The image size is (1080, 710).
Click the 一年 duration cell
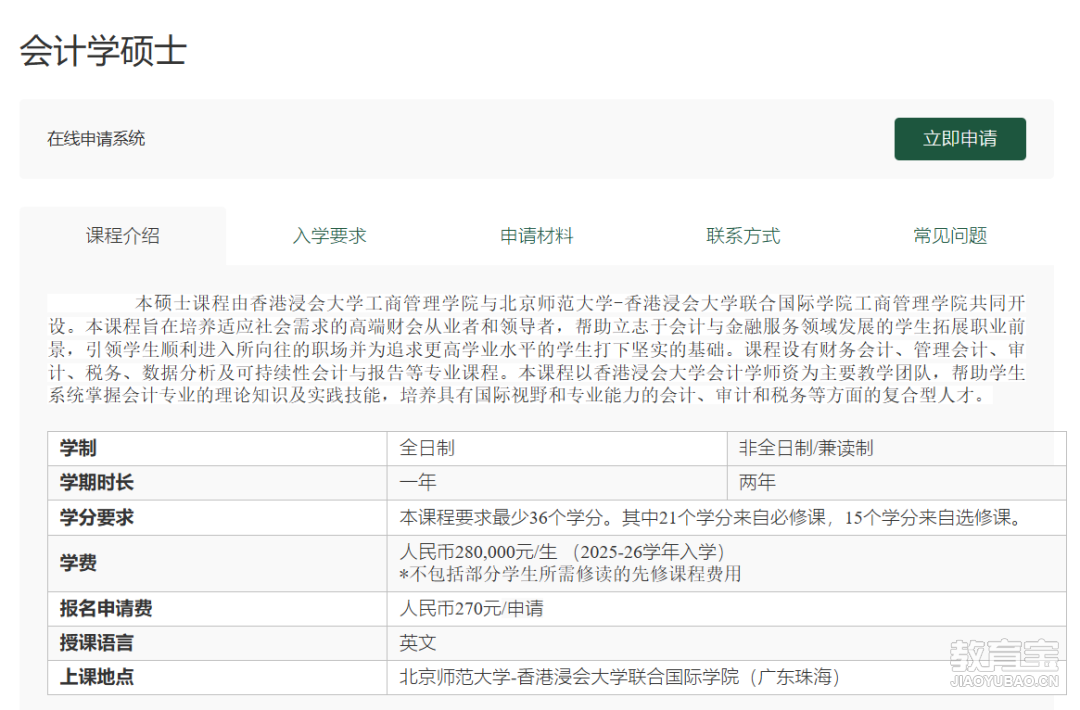557,483
